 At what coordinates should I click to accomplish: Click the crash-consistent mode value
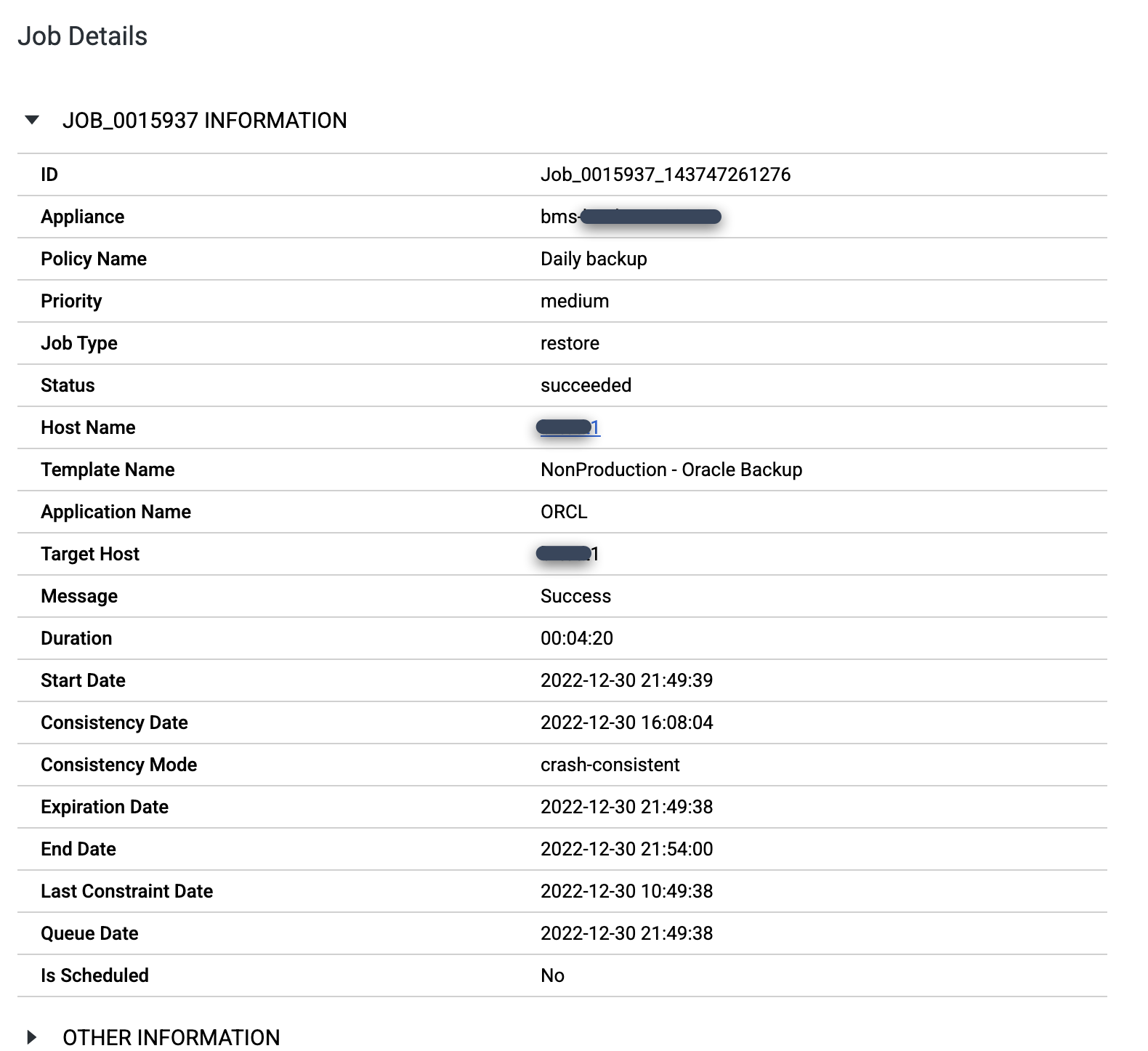tap(610, 765)
